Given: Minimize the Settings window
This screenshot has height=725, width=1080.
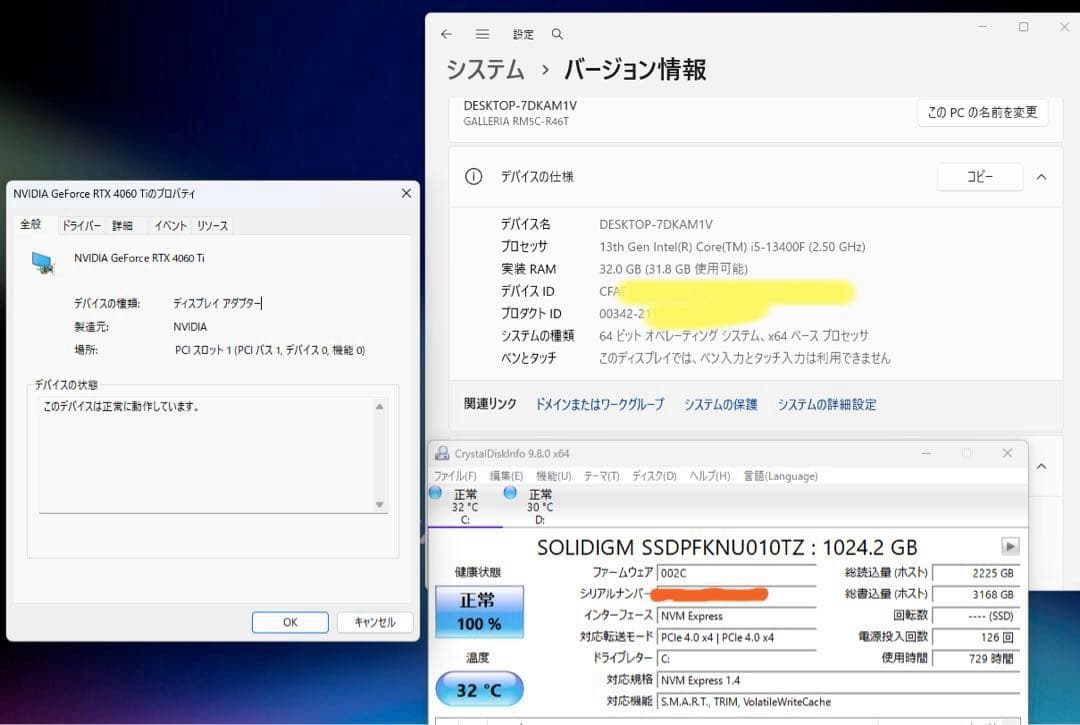Looking at the screenshot, I should 983,27.
